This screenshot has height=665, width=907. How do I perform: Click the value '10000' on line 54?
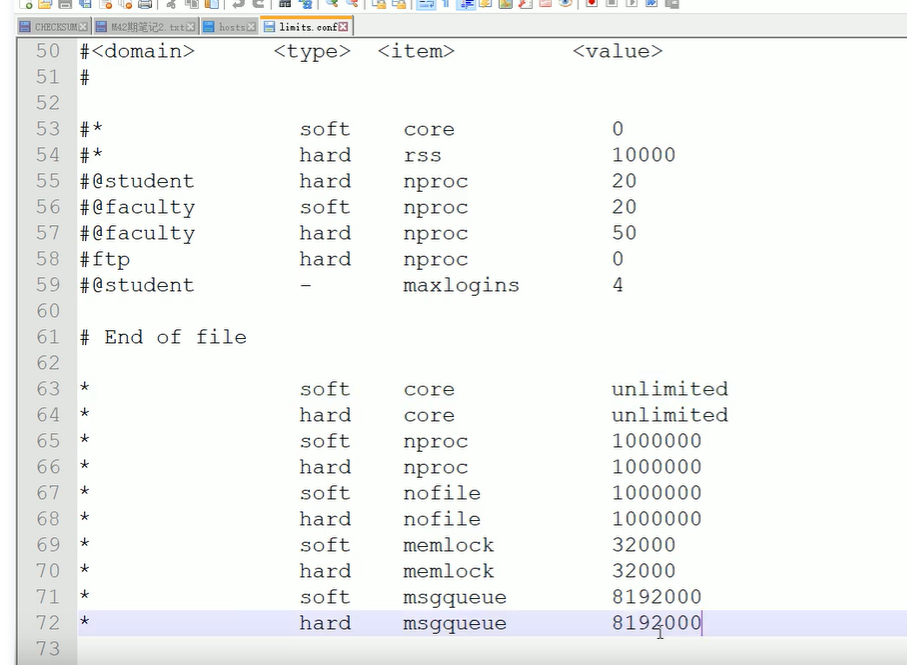(644, 155)
